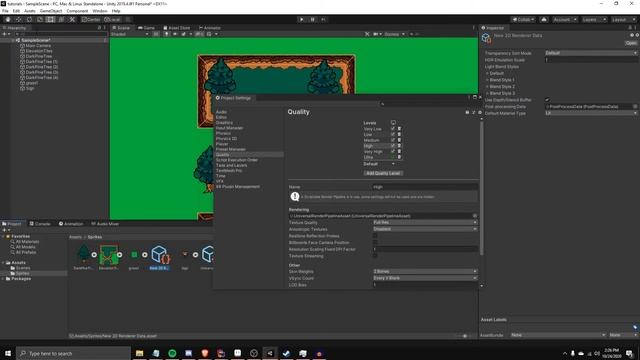This screenshot has width=640, height=360.
Task: Open the Window menu
Action: [100, 11]
